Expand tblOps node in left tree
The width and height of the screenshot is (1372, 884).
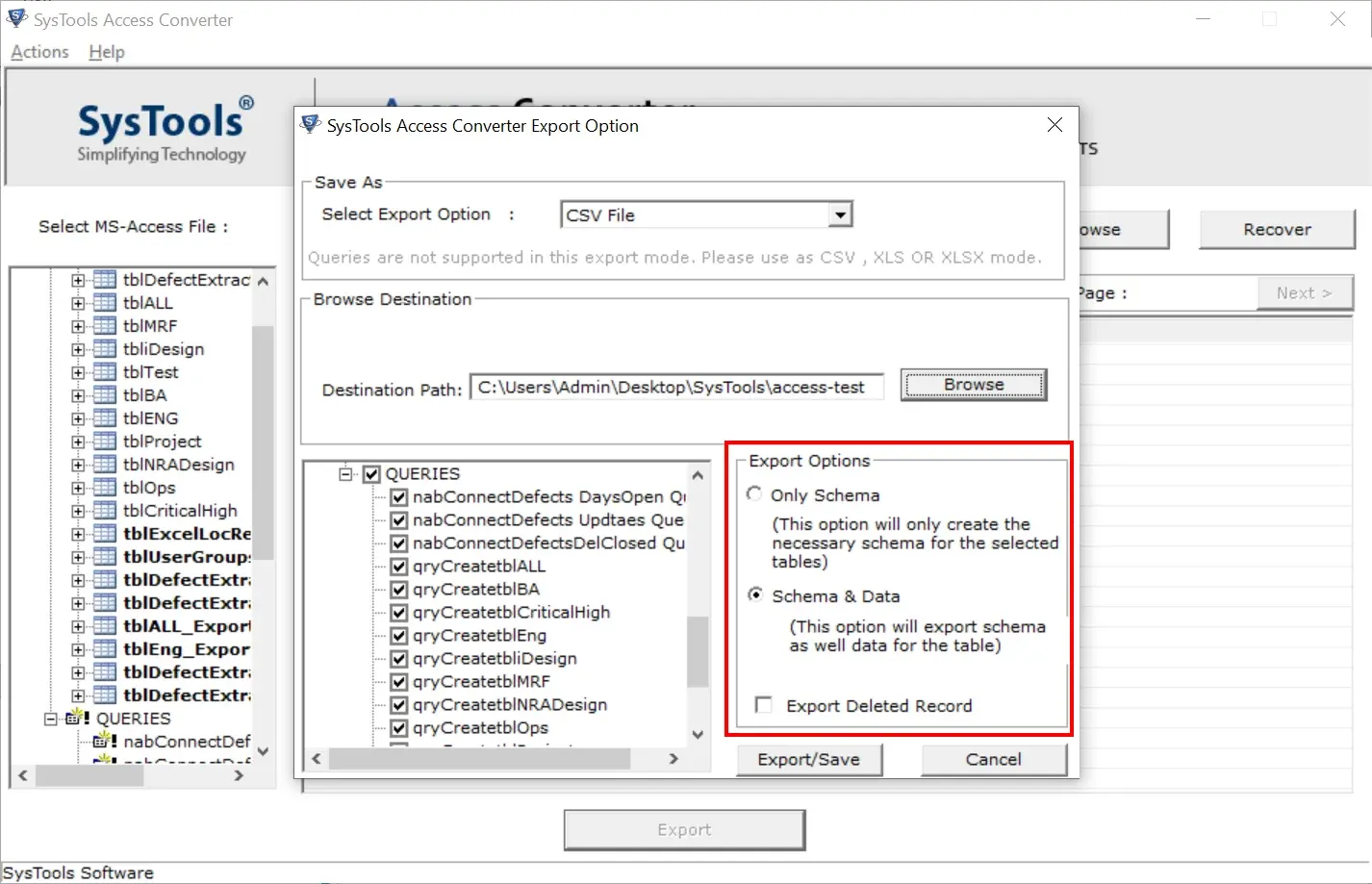point(78,488)
